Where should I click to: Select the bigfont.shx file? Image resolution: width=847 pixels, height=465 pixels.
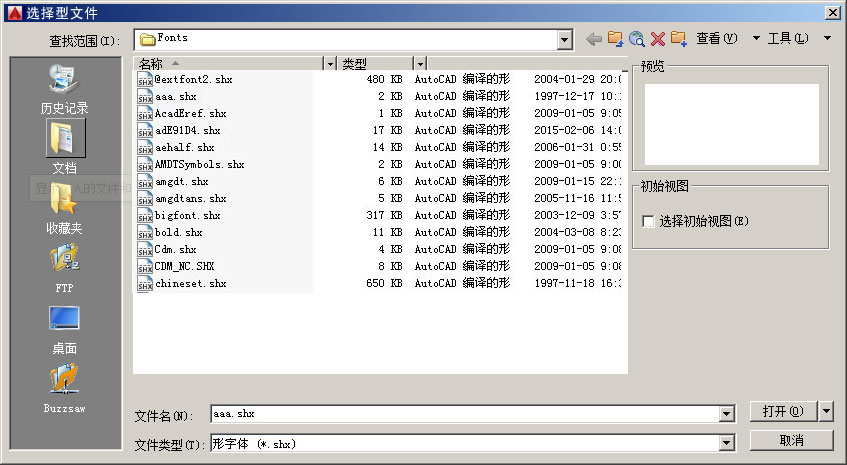(x=187, y=215)
